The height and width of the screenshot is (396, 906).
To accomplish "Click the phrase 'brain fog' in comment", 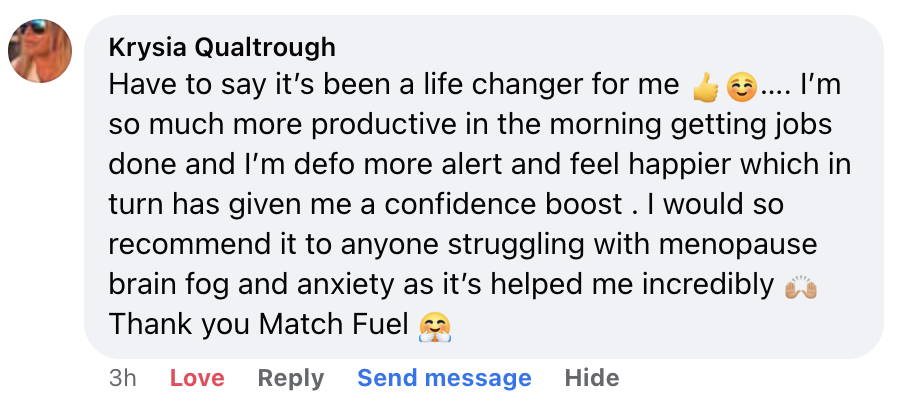I will (169, 286).
